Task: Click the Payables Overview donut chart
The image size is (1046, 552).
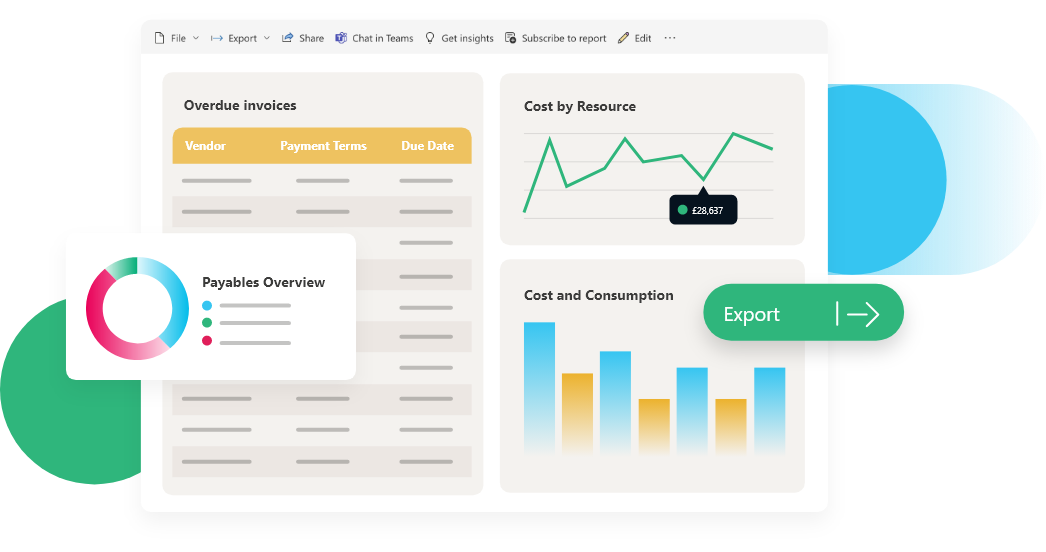Action: point(137,308)
